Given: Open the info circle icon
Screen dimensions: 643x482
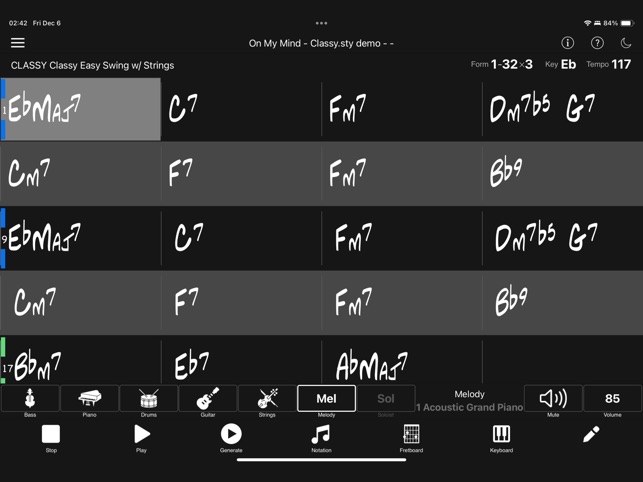Looking at the screenshot, I should click(x=568, y=43).
